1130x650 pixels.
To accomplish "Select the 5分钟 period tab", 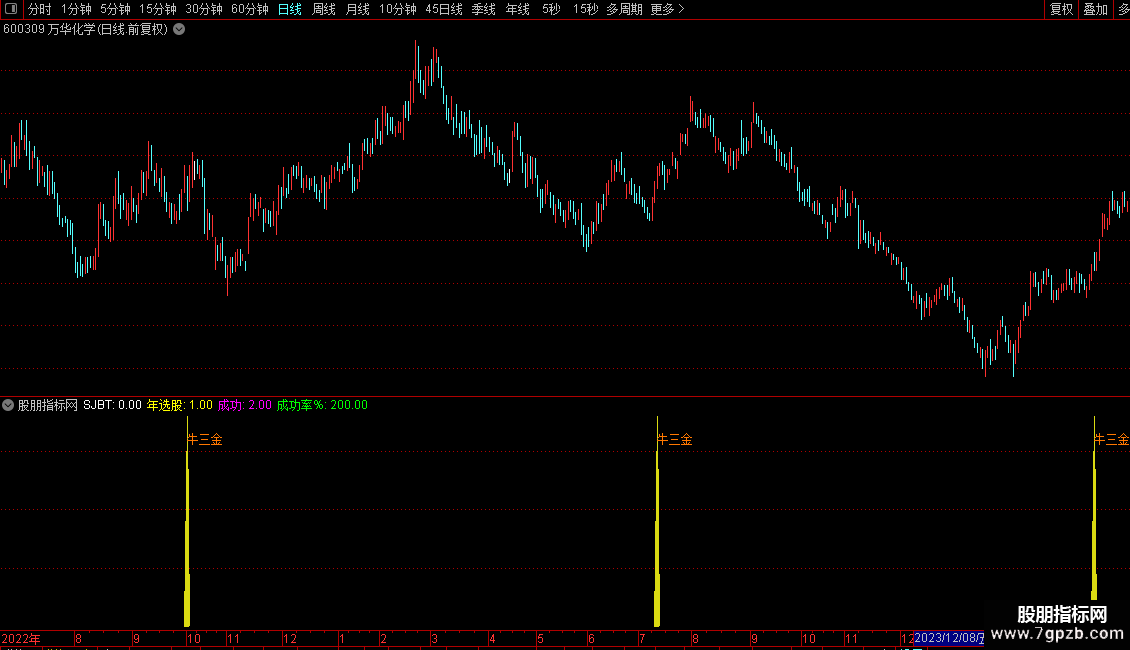I will [115, 9].
